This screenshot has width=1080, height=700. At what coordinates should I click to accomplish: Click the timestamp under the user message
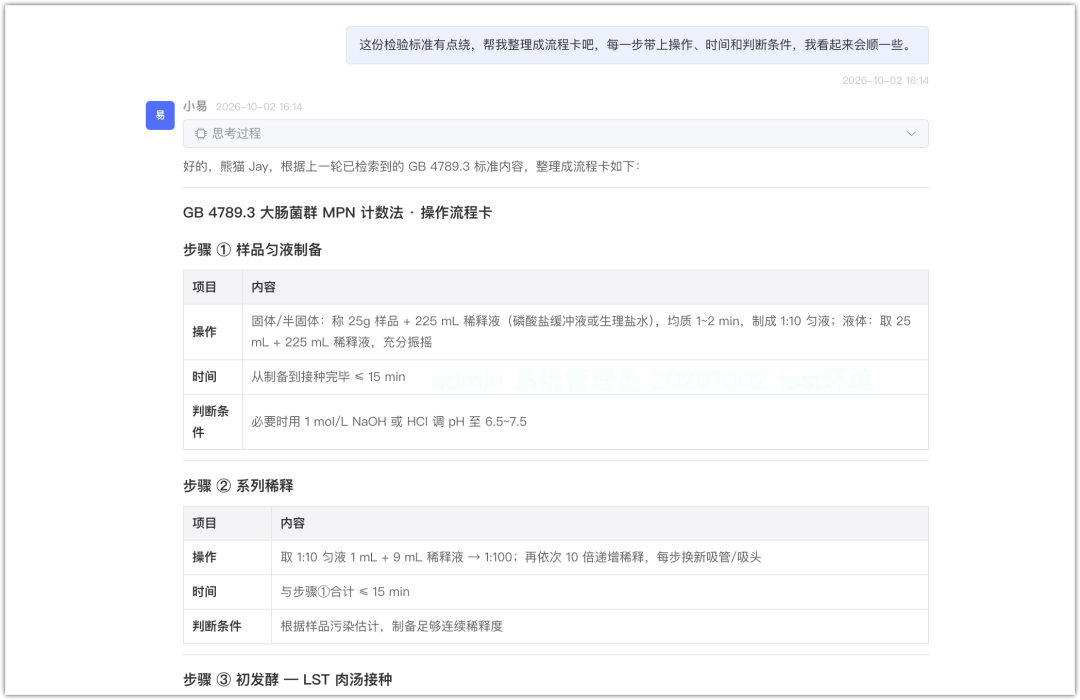point(885,81)
